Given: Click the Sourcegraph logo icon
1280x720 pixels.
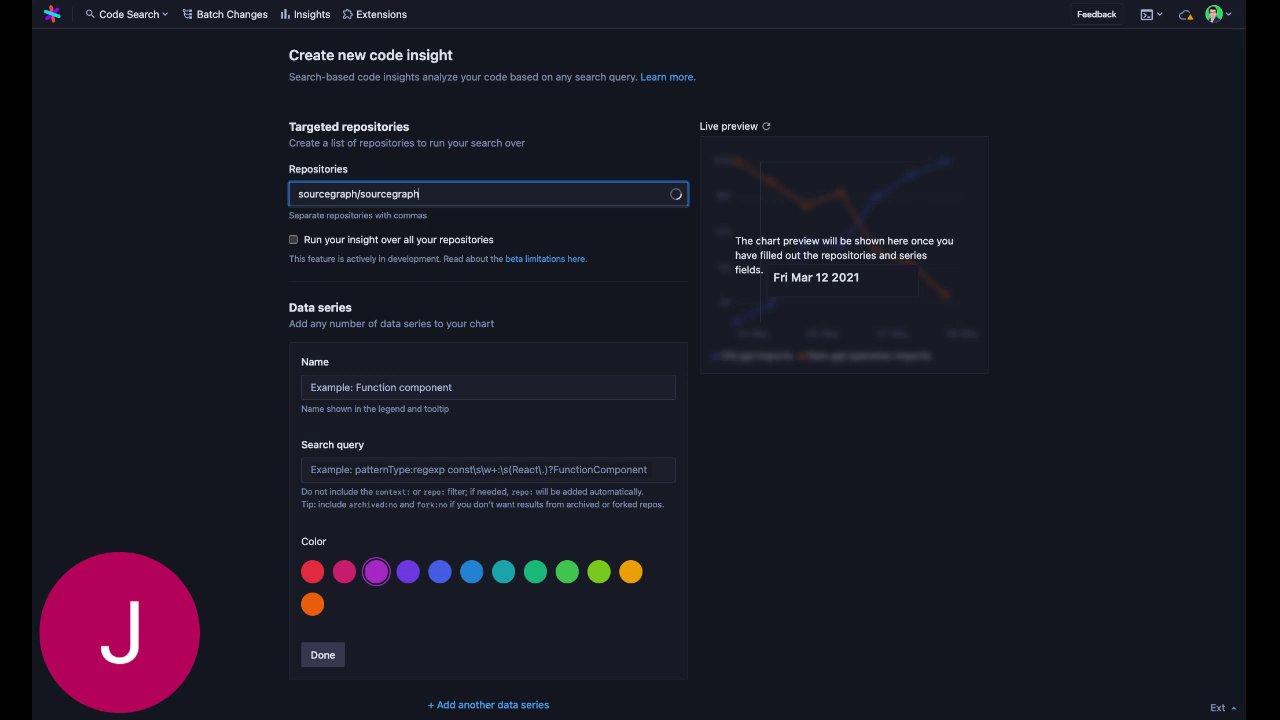Looking at the screenshot, I should [x=52, y=14].
